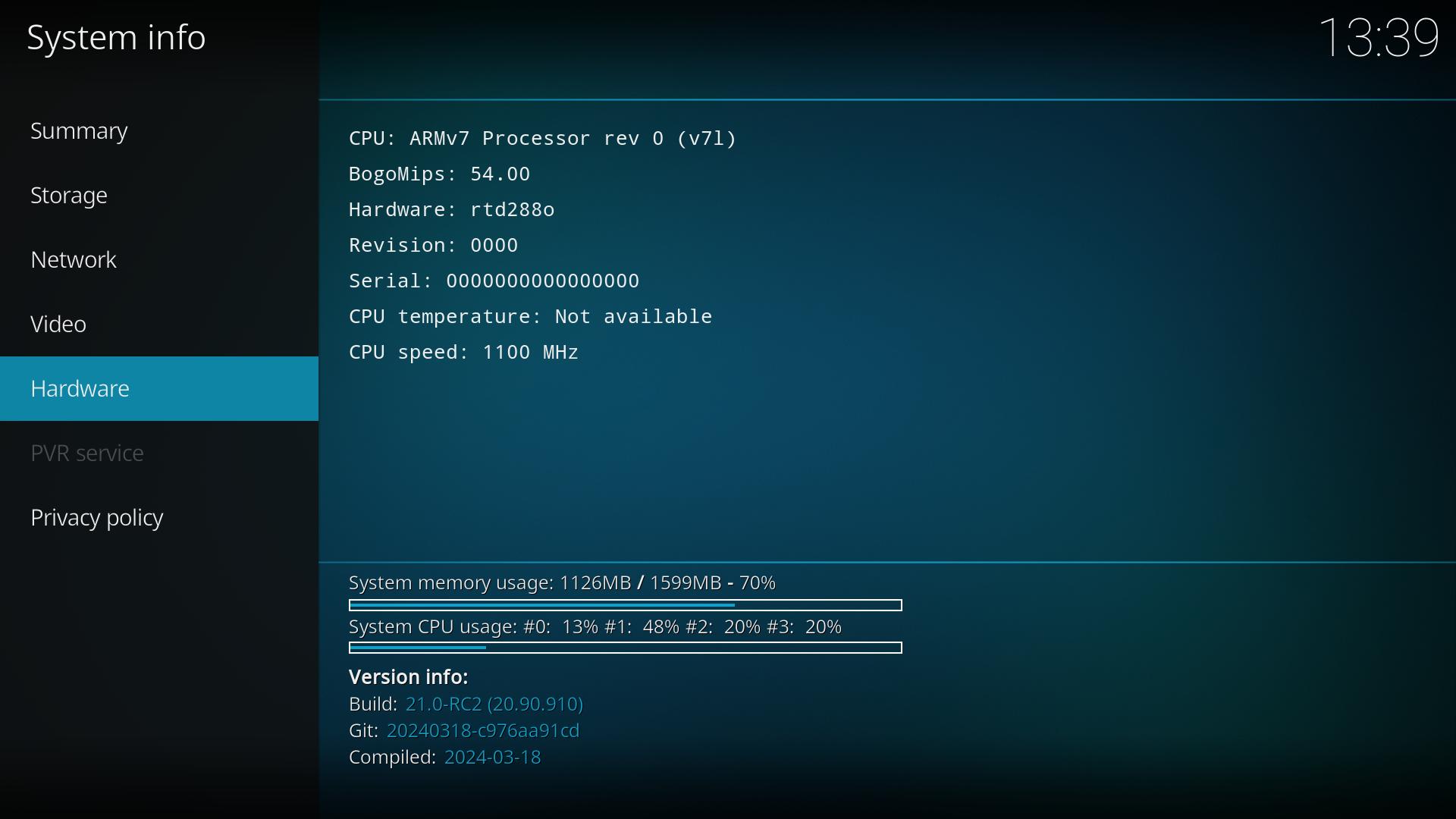Click the system memory usage bar

coord(625,605)
